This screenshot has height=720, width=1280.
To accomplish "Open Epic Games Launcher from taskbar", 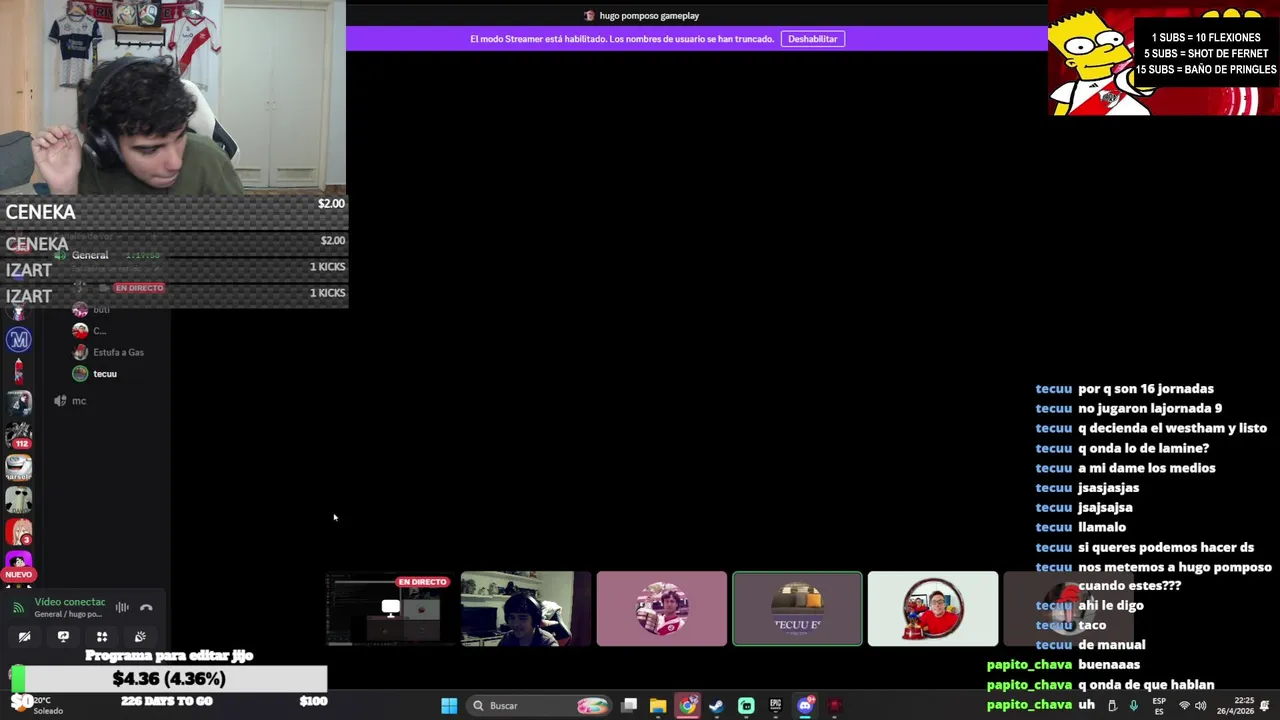I will pyautogui.click(x=775, y=706).
